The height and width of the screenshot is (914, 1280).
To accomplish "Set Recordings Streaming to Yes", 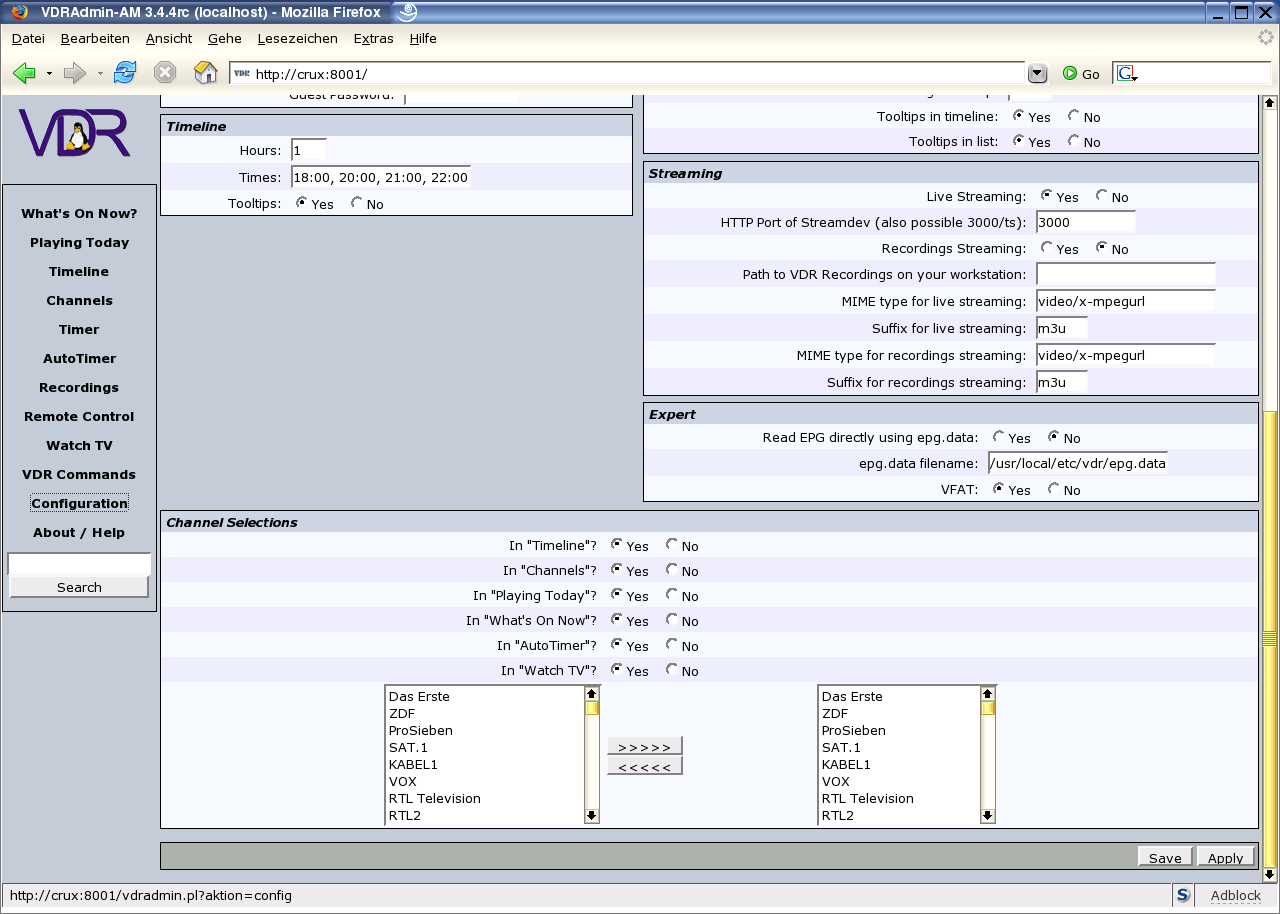I will point(1047,248).
